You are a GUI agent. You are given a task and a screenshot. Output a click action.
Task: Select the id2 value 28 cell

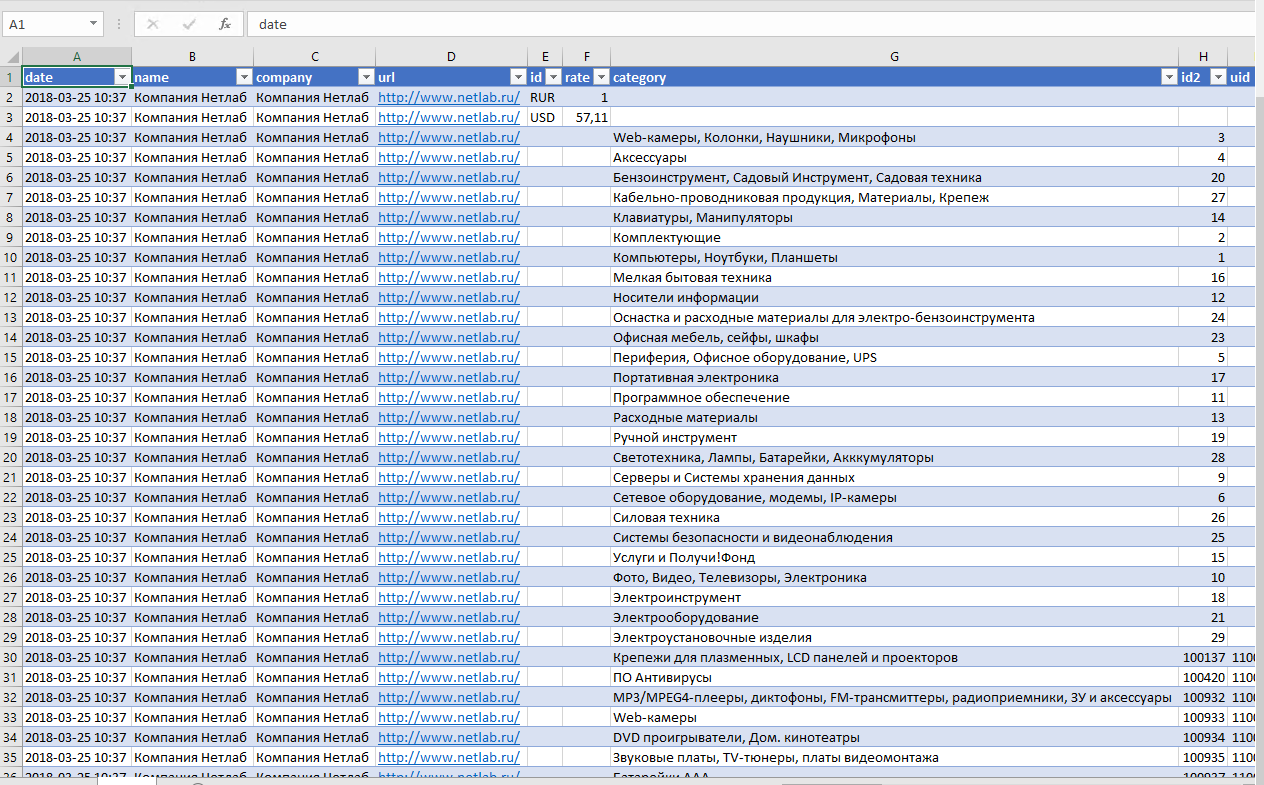tap(1203, 457)
